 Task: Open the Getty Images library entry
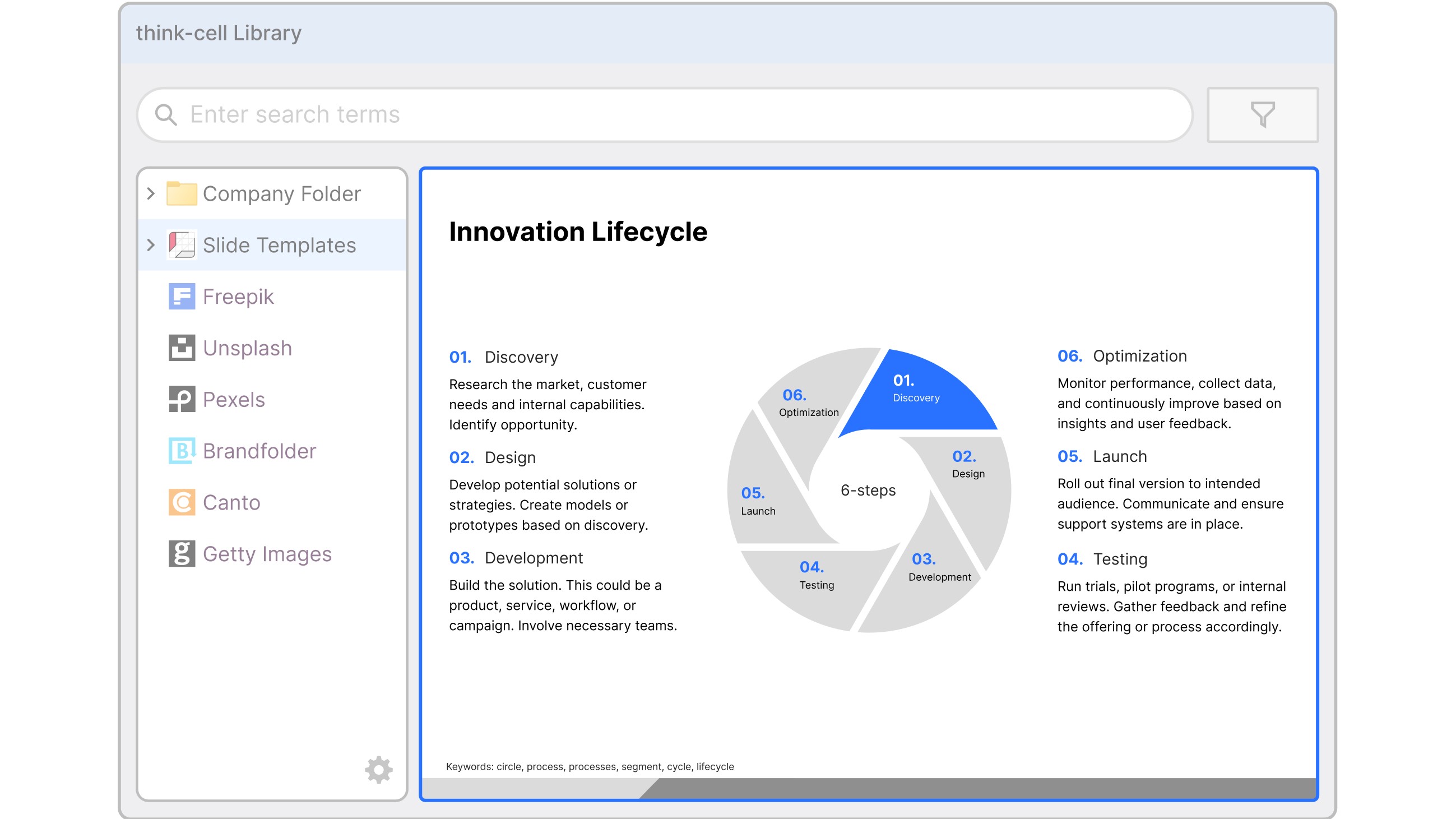click(x=267, y=554)
